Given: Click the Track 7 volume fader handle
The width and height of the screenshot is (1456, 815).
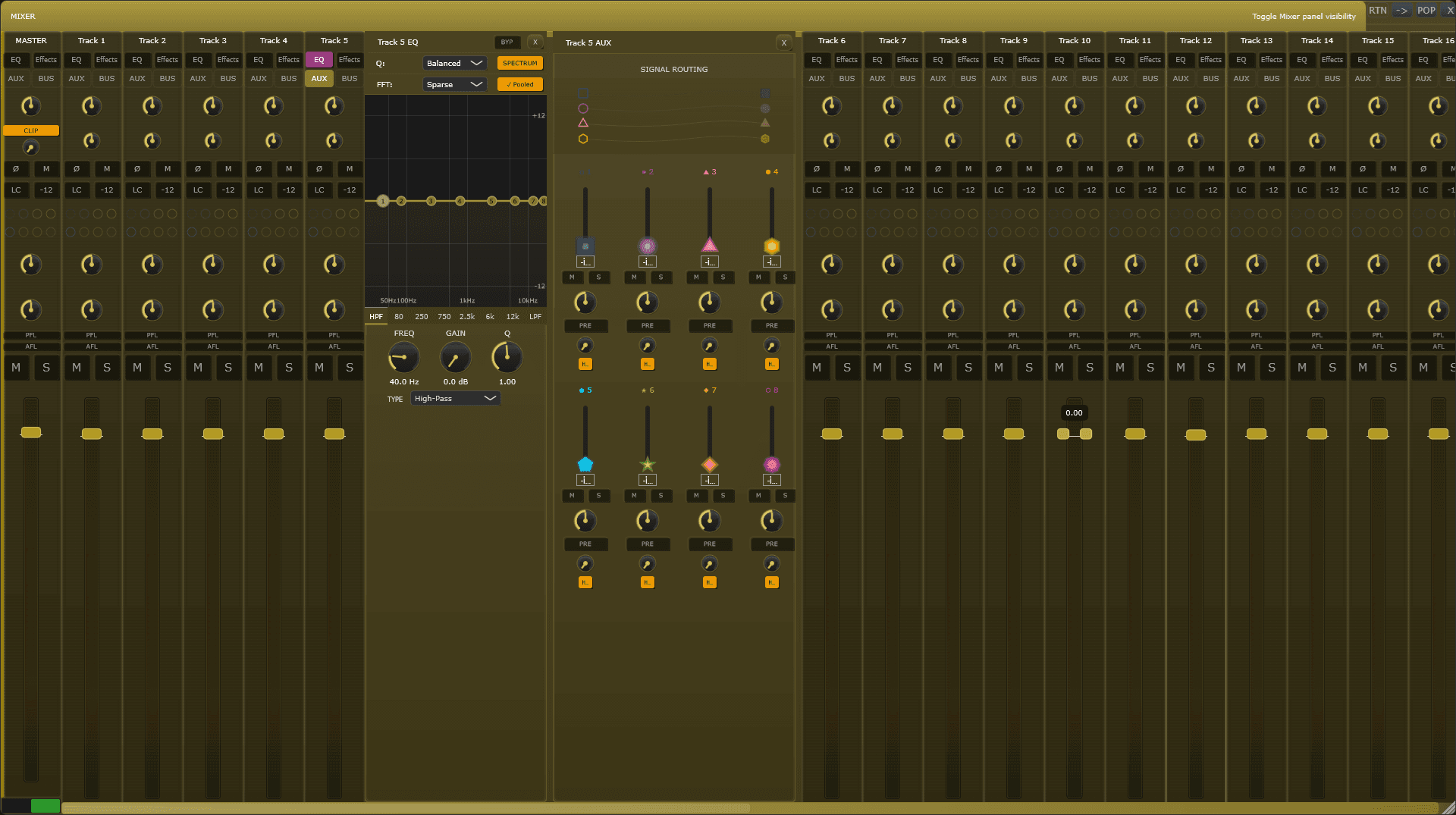Looking at the screenshot, I should coord(893,434).
